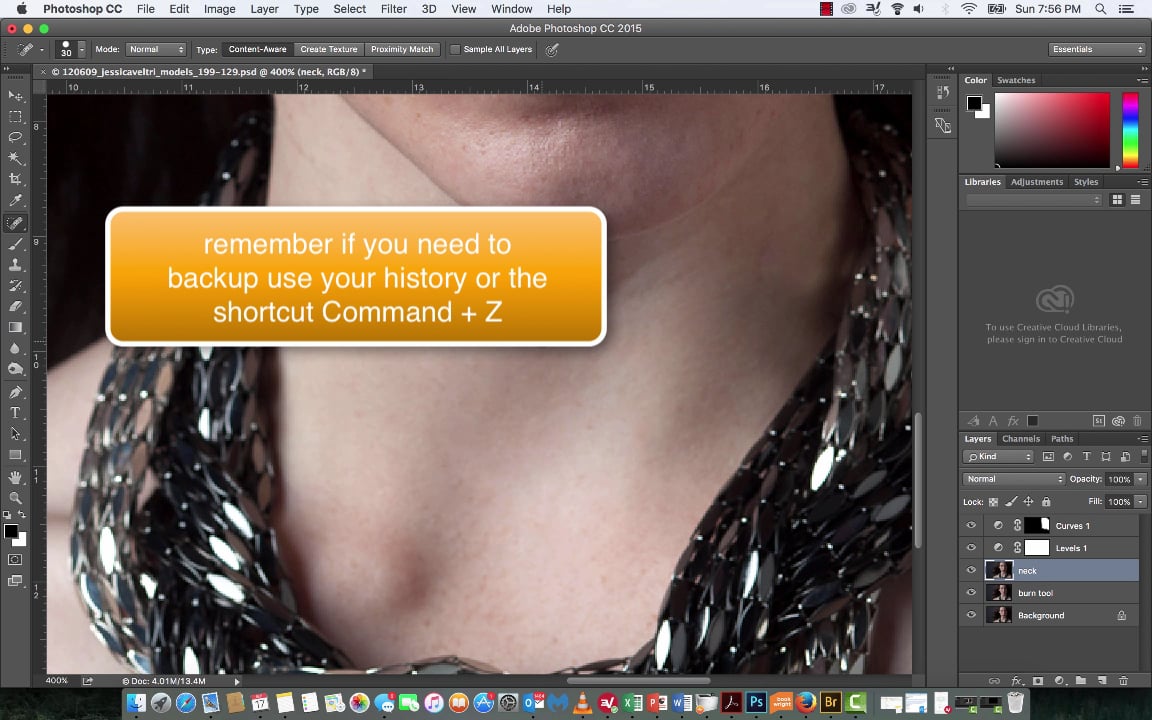Select the Rectangle shape tool

pos(15,455)
